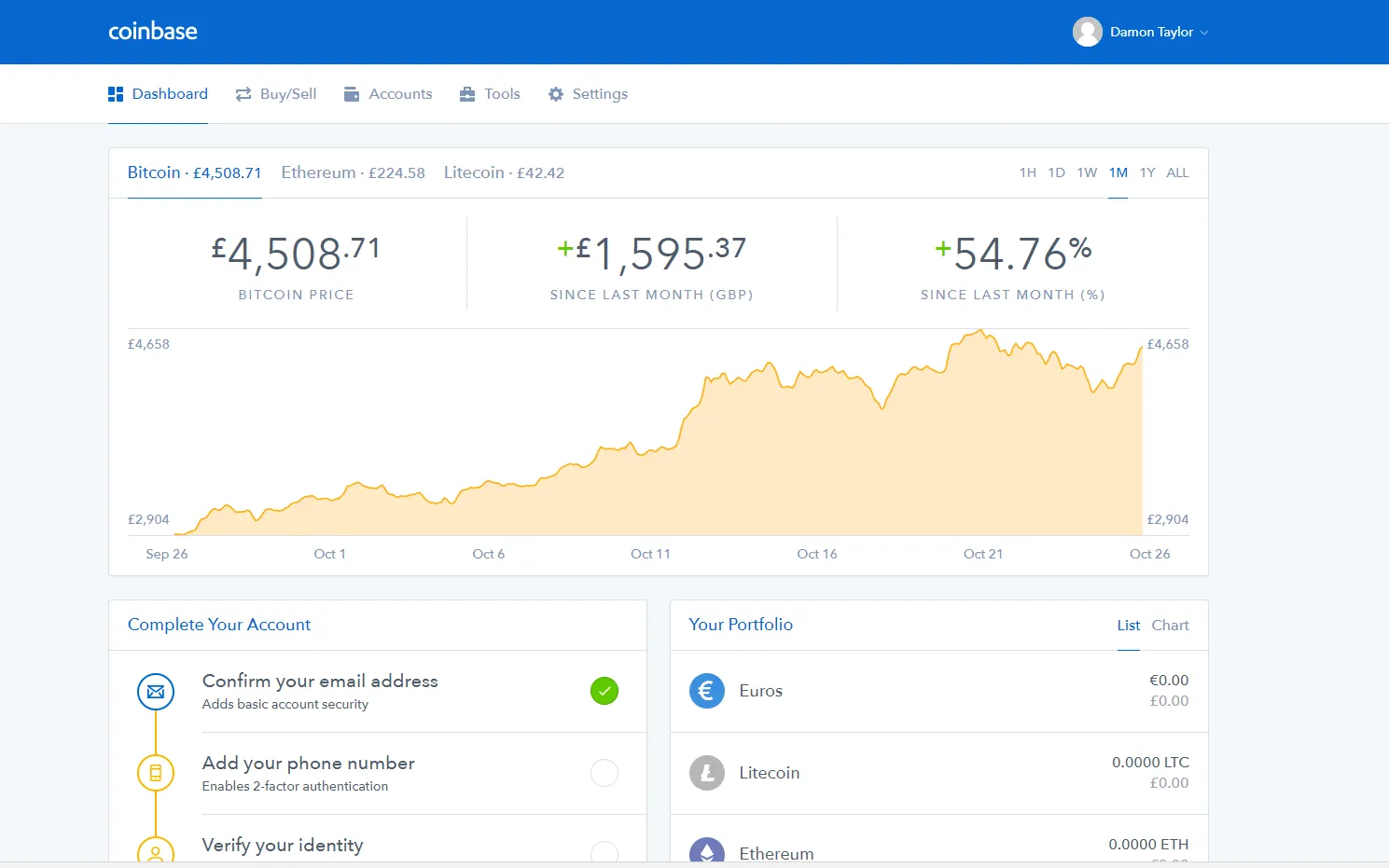Click the +£1,595.37 since last month value
This screenshot has width=1389, height=868.
(651, 254)
